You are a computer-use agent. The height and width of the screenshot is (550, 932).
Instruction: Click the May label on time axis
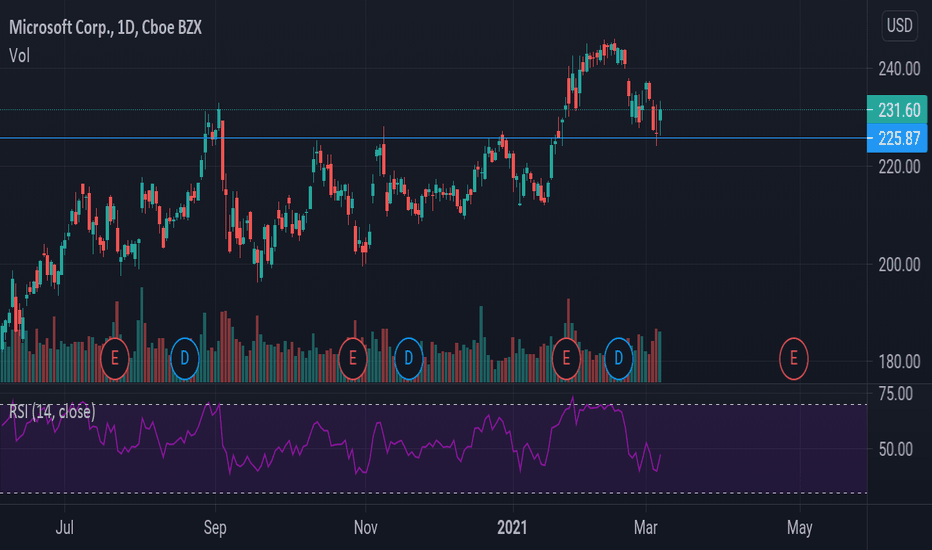tap(799, 527)
